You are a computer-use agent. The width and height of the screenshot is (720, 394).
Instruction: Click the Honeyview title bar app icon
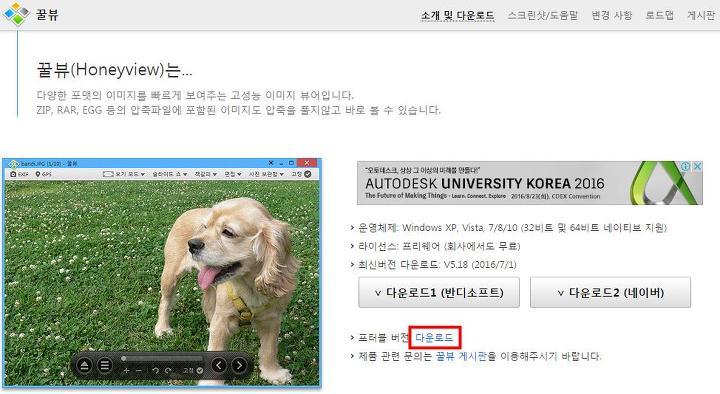(13, 163)
